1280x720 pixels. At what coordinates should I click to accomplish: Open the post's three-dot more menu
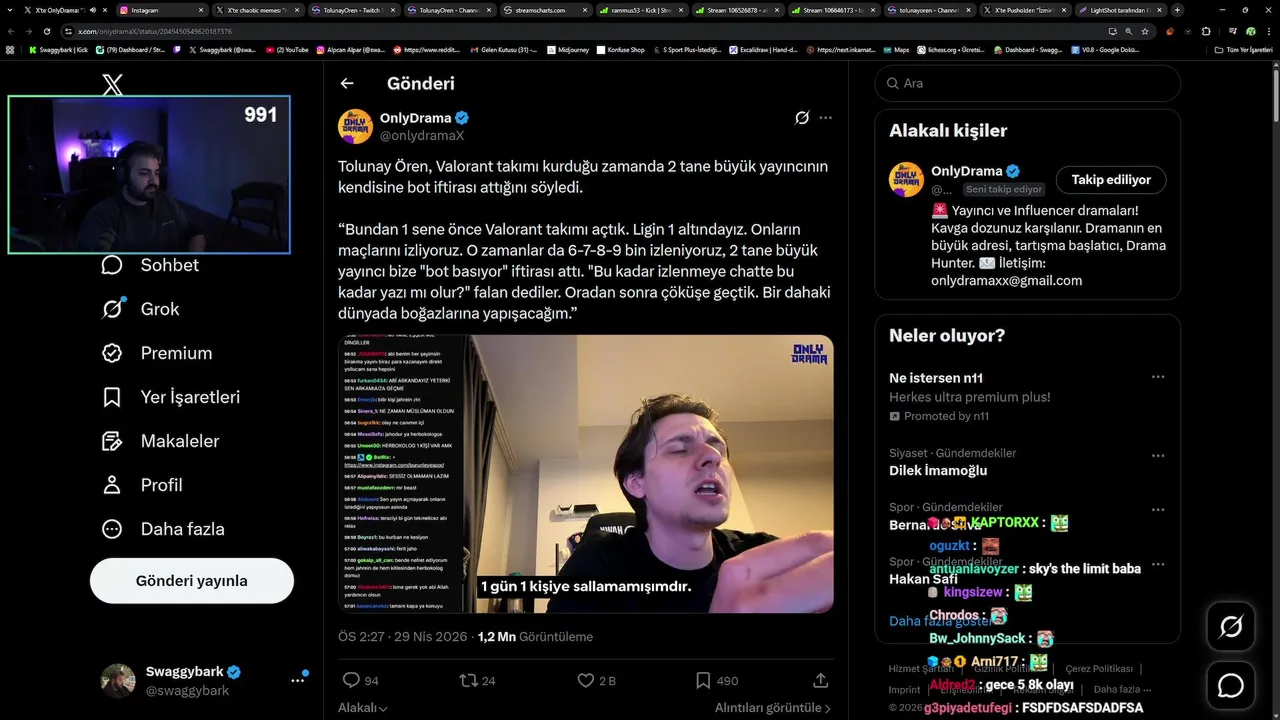(825, 118)
